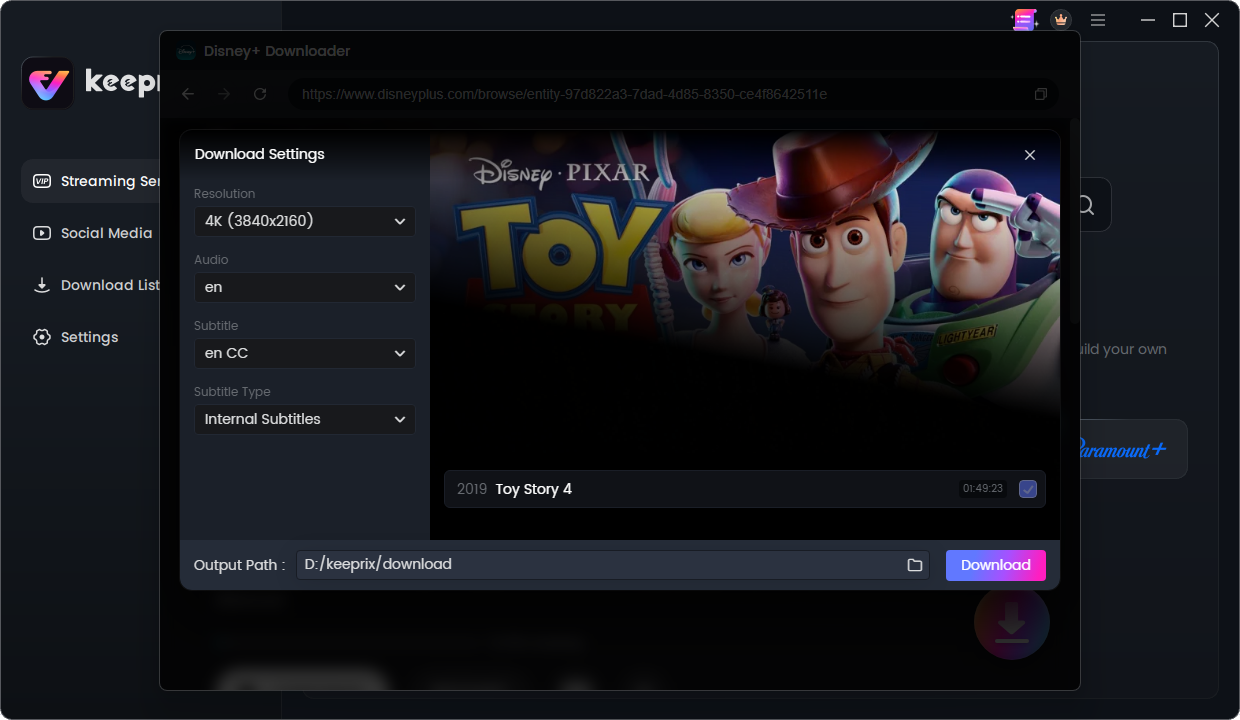1240x720 pixels.
Task: Click the crown VIP icon
Action: coord(1061,20)
